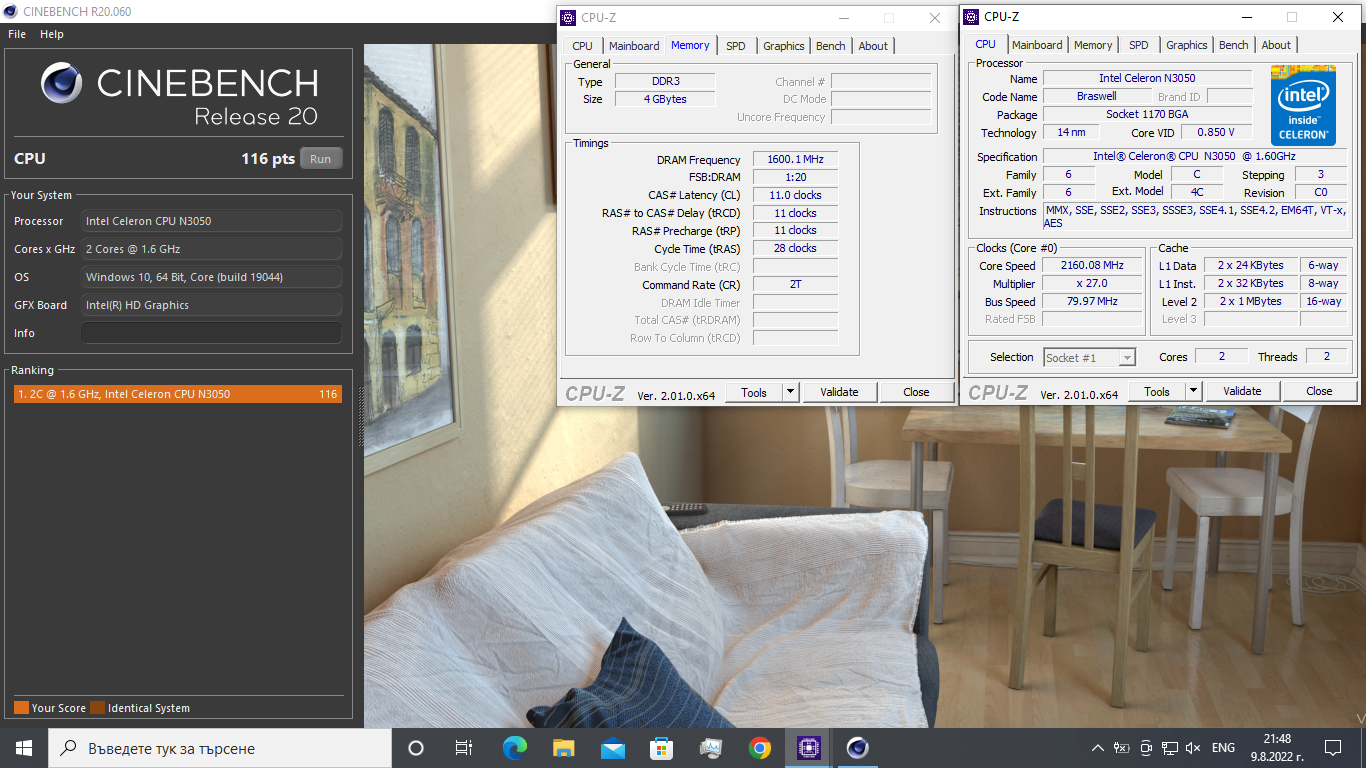Click the DDR3 memory type value
Screen dimensions: 1366x768
click(x=665, y=82)
